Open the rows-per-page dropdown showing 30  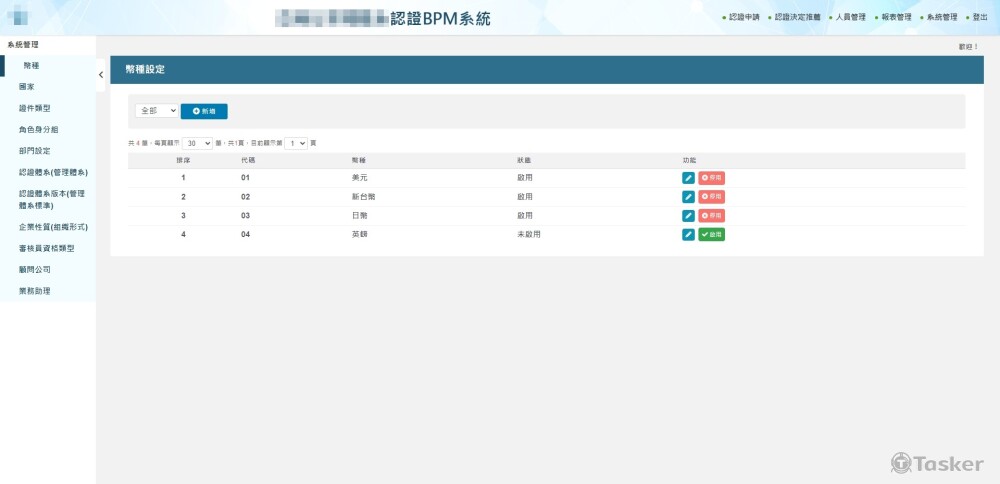[197, 144]
